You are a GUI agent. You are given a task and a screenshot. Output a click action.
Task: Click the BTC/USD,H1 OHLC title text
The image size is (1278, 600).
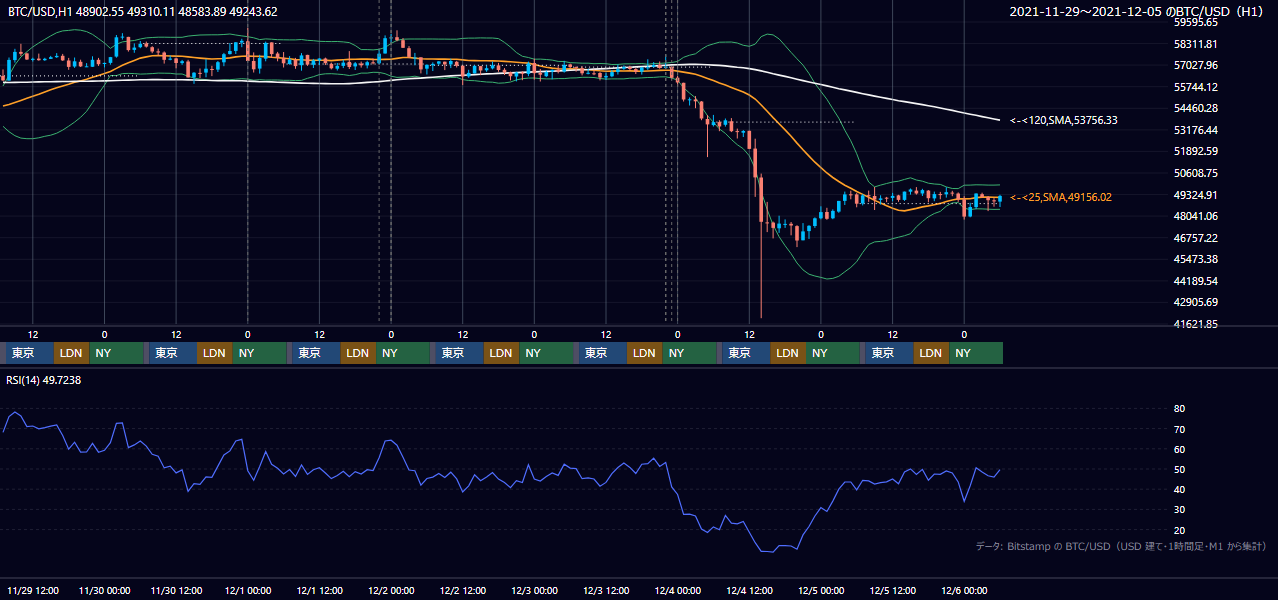(x=143, y=11)
